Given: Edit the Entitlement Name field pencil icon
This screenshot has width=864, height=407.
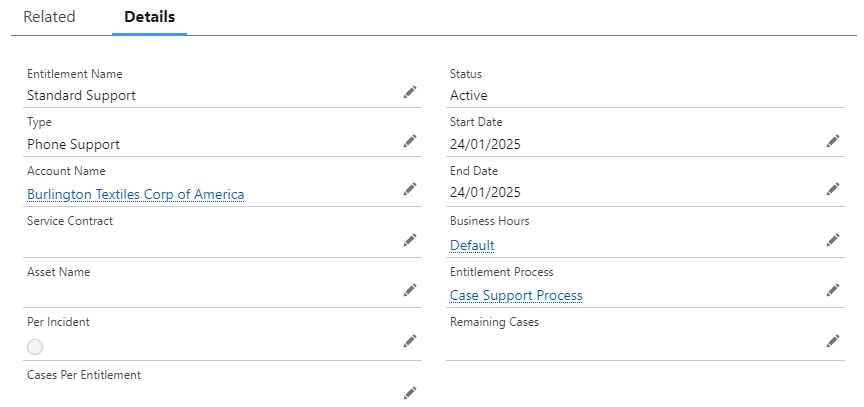Looking at the screenshot, I should coord(410,92).
